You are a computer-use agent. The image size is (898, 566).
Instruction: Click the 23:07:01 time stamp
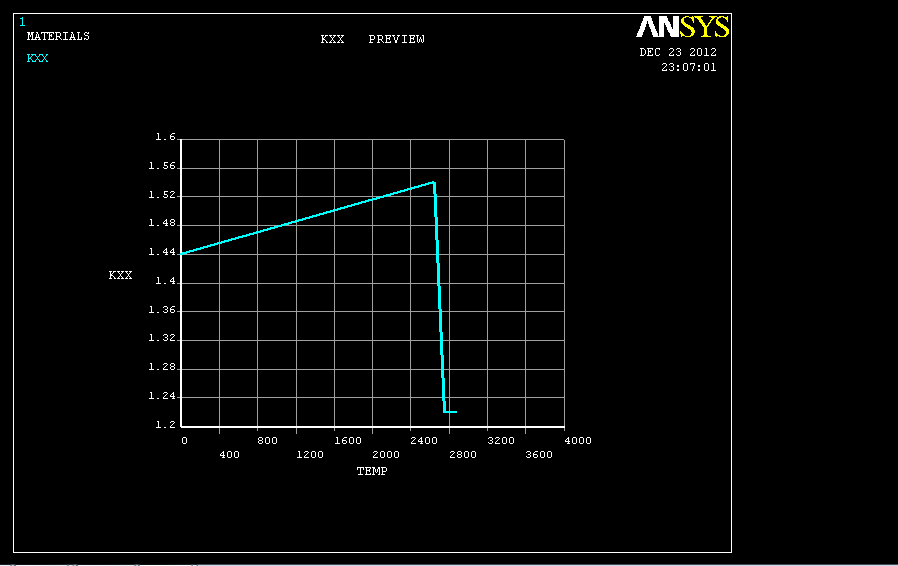pos(688,67)
